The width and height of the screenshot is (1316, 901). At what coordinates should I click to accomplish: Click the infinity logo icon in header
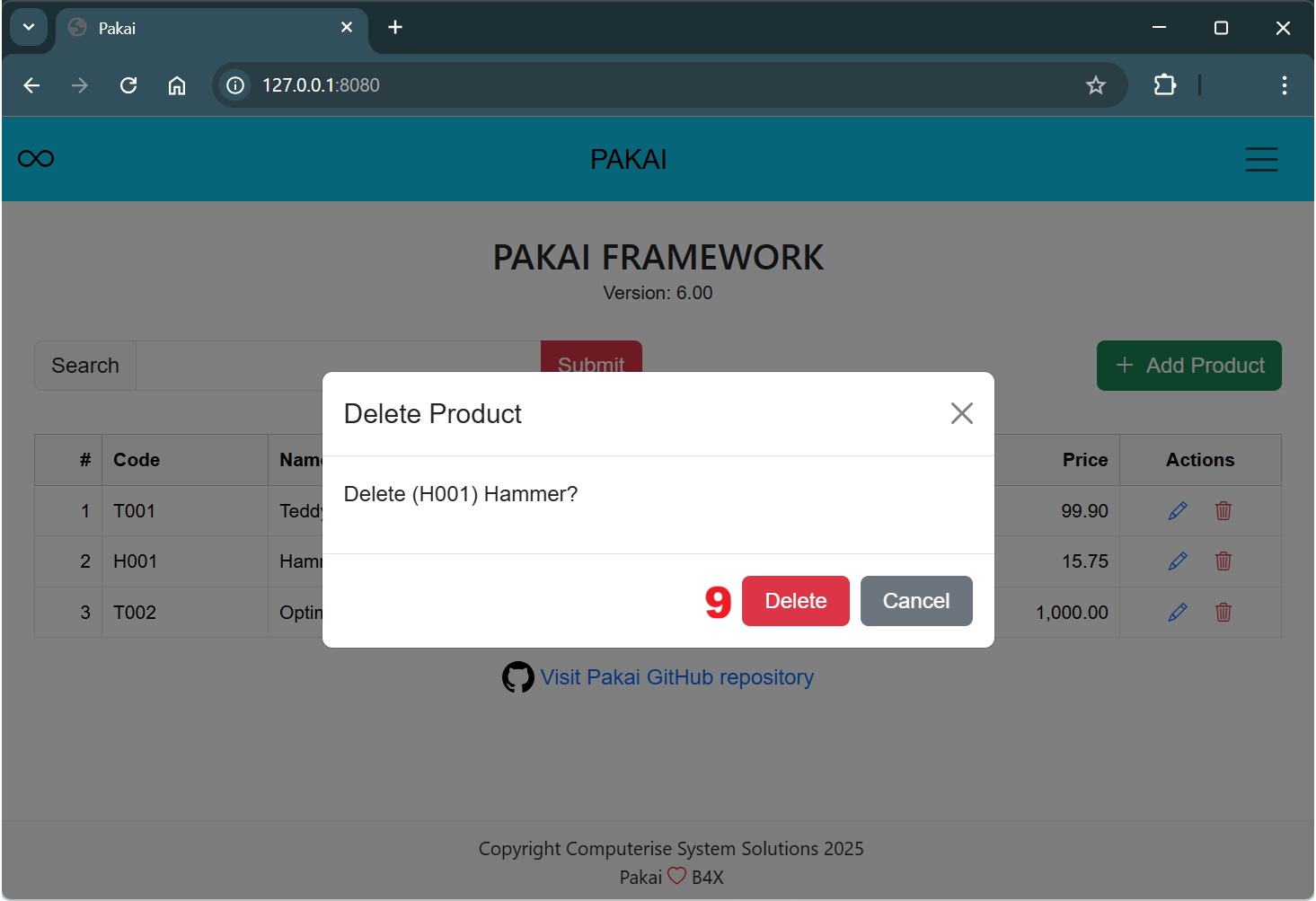[36, 159]
